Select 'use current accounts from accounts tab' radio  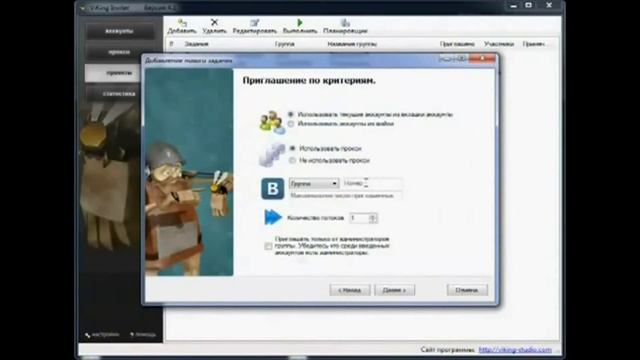291,114
